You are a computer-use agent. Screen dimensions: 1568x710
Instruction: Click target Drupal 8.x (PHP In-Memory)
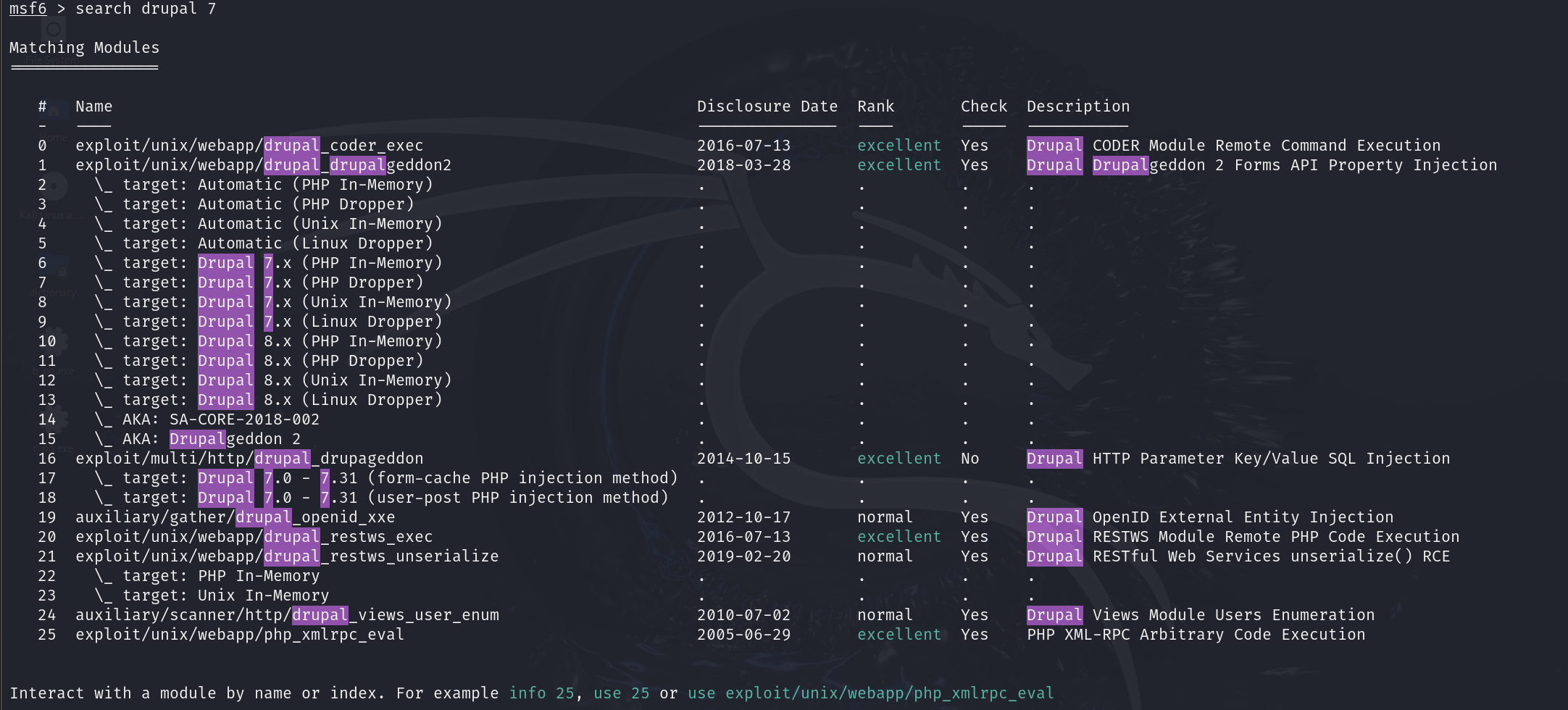pyautogui.click(x=268, y=341)
